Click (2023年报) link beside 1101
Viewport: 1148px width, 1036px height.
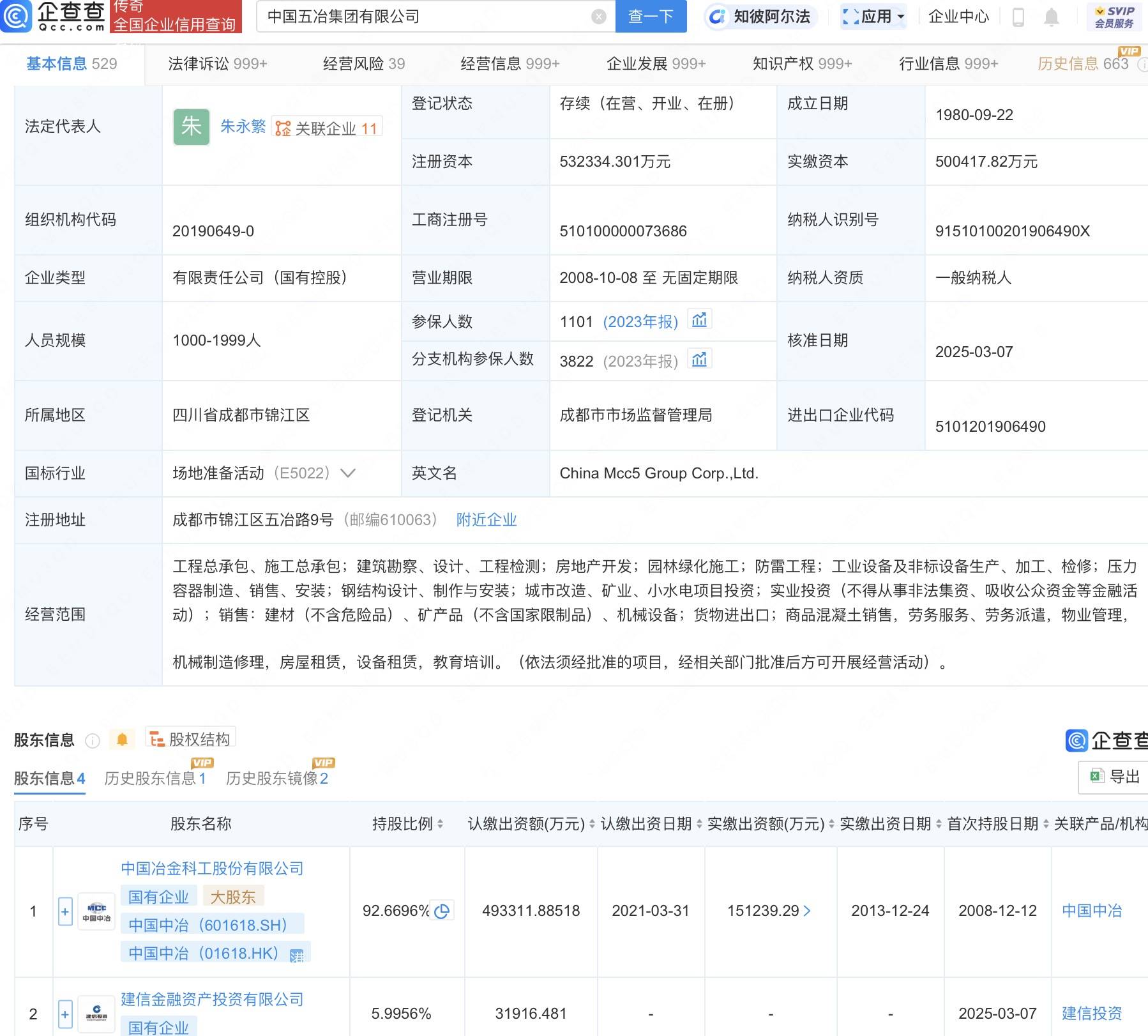point(640,322)
